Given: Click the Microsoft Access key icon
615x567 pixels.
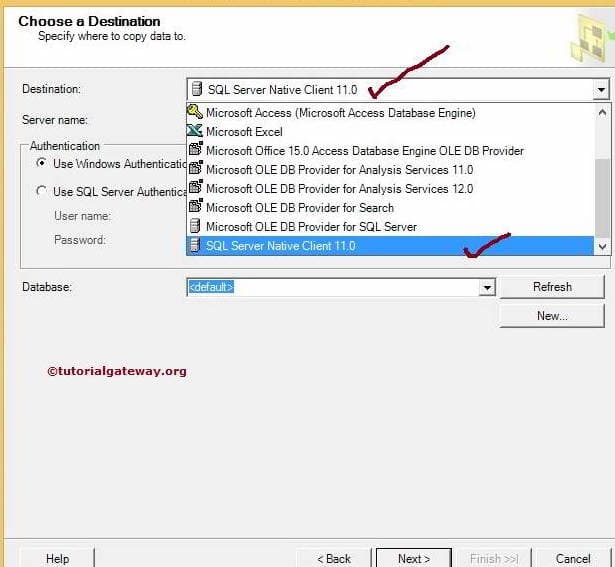Looking at the screenshot, I should tap(195, 112).
